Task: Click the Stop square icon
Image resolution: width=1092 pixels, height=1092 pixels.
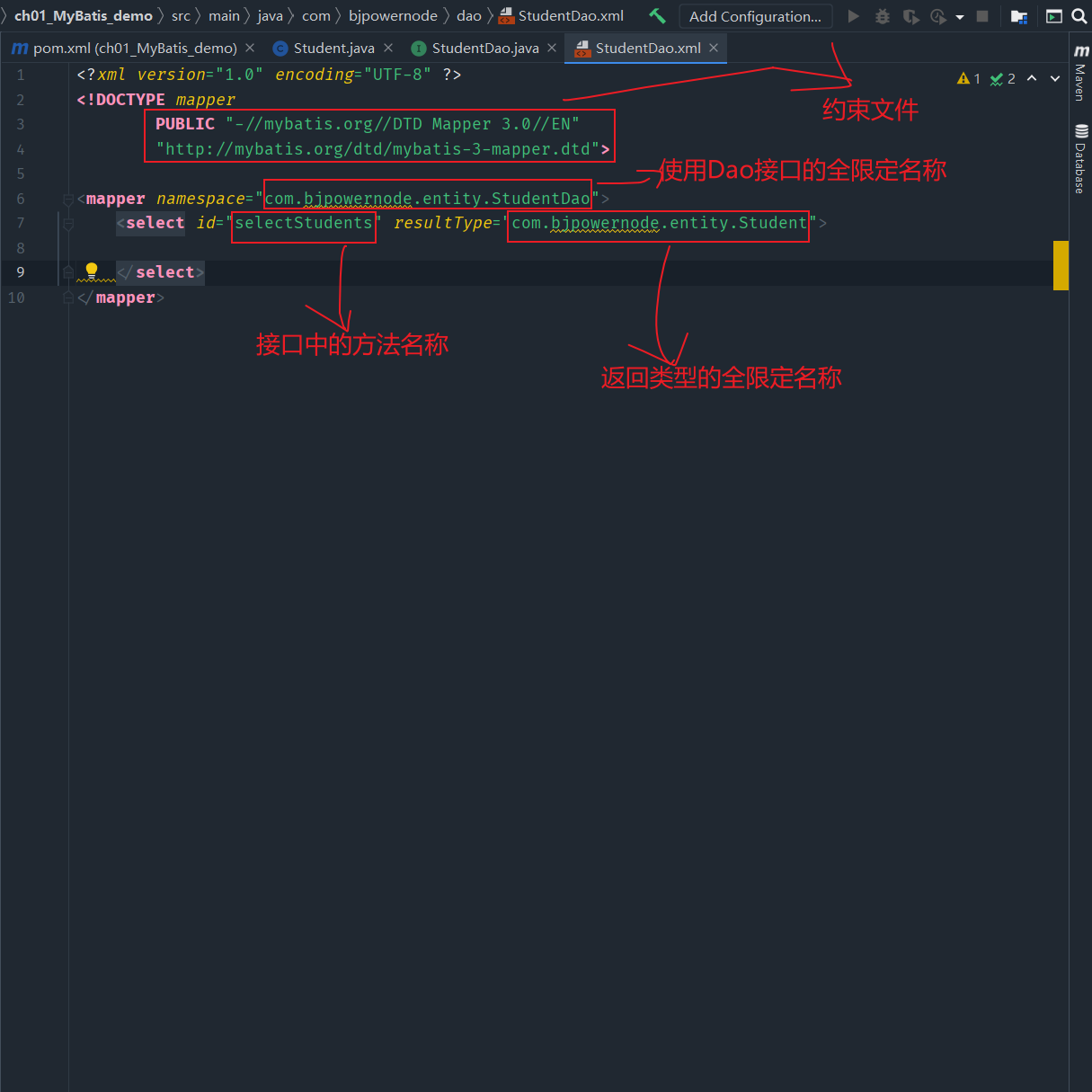Action: (x=982, y=16)
